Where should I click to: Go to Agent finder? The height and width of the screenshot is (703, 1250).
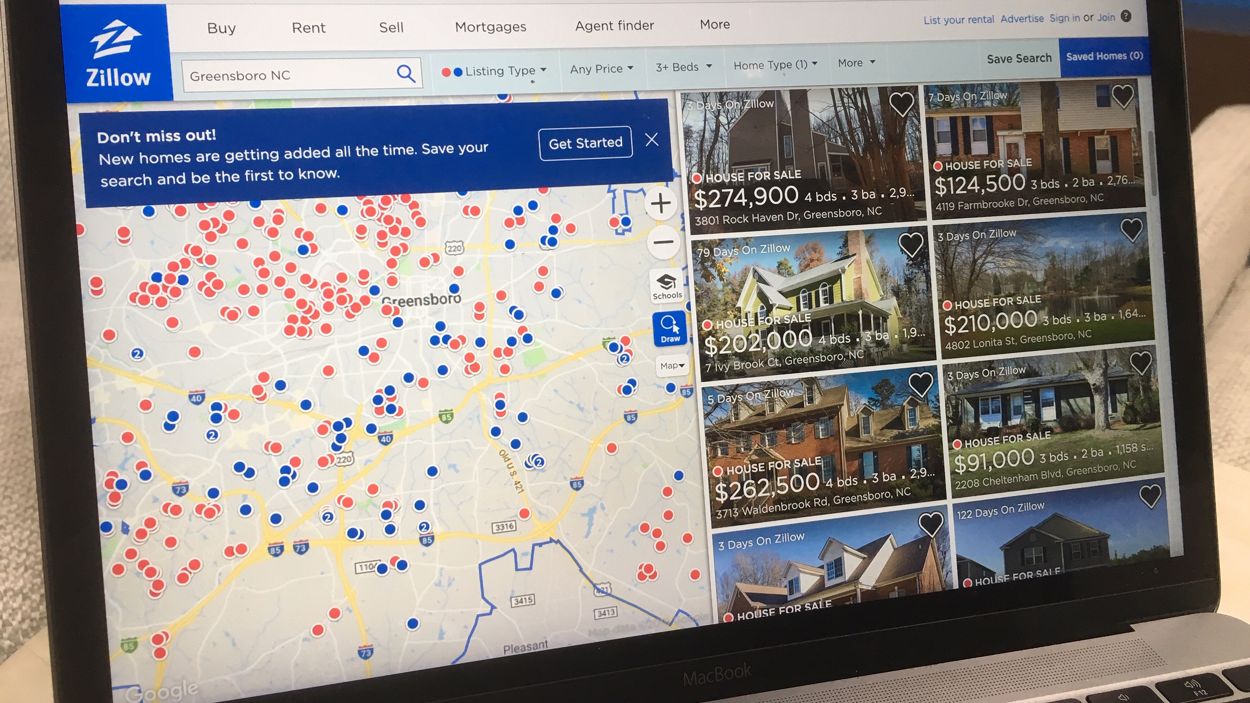614,25
